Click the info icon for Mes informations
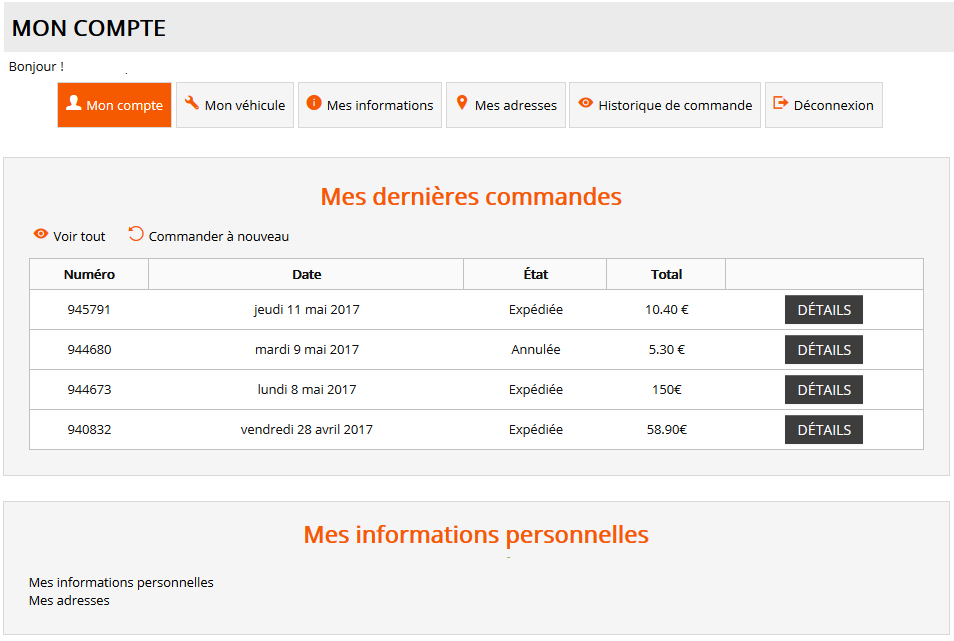This screenshot has height=641, width=954. [314, 103]
